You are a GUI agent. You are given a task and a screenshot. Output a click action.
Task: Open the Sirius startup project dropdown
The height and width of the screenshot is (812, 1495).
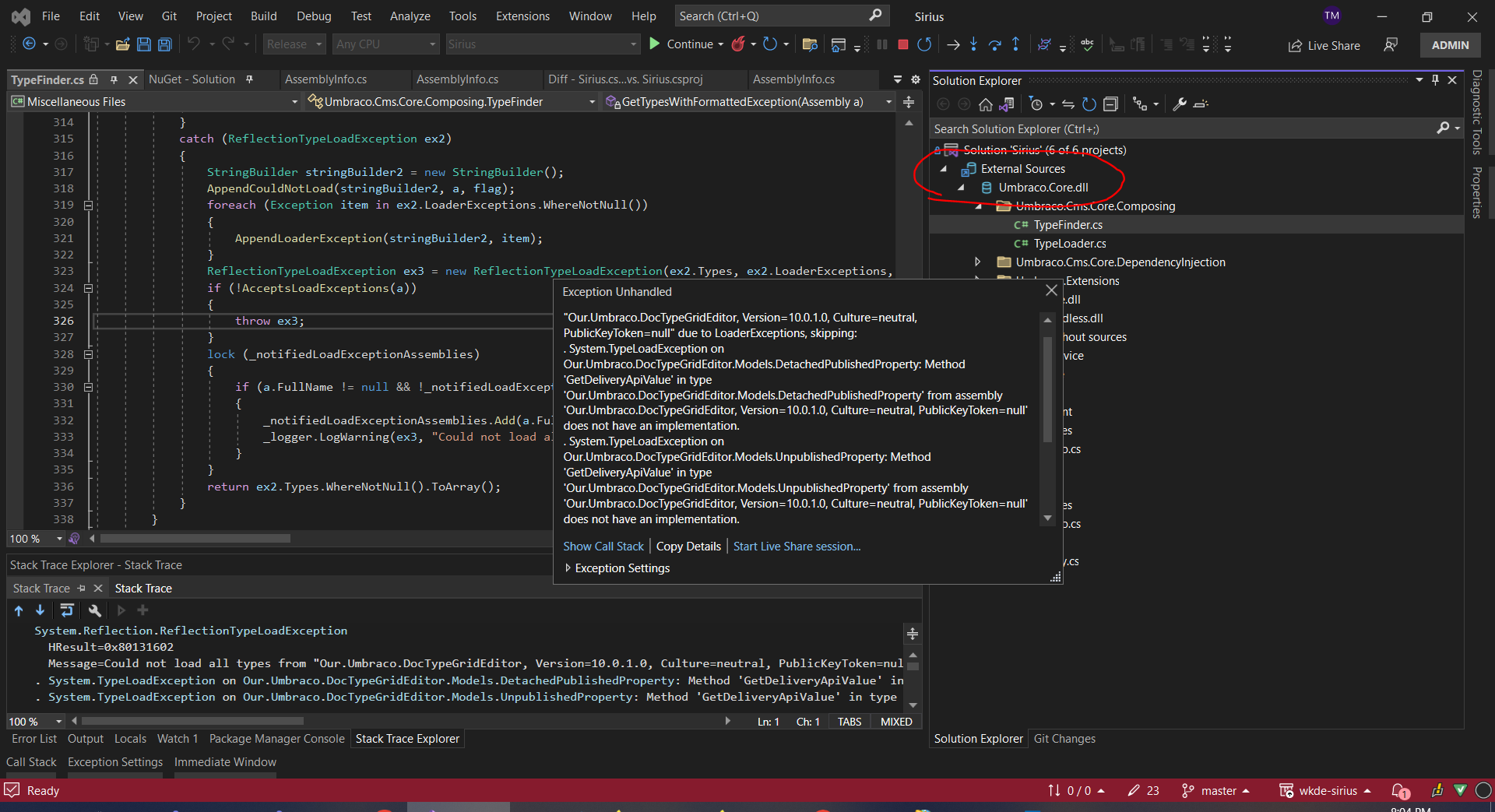pyautogui.click(x=543, y=44)
